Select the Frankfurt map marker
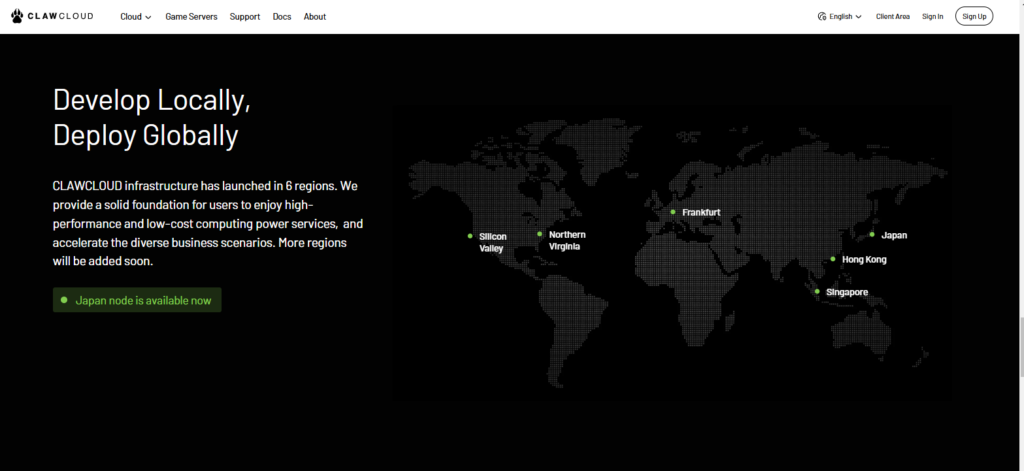This screenshot has width=1024, height=471. 673,212
